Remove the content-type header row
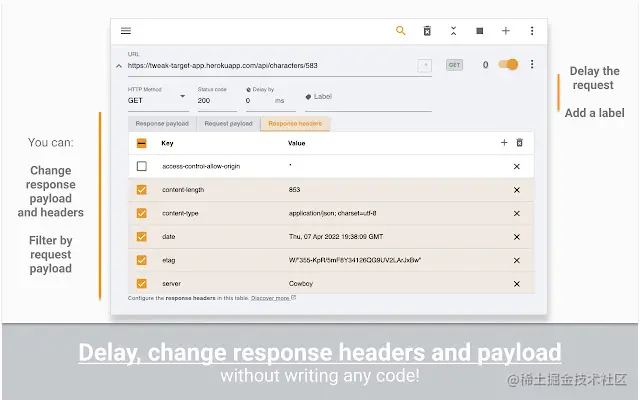Viewport: 640px width, 400px height. pyautogui.click(x=516, y=213)
